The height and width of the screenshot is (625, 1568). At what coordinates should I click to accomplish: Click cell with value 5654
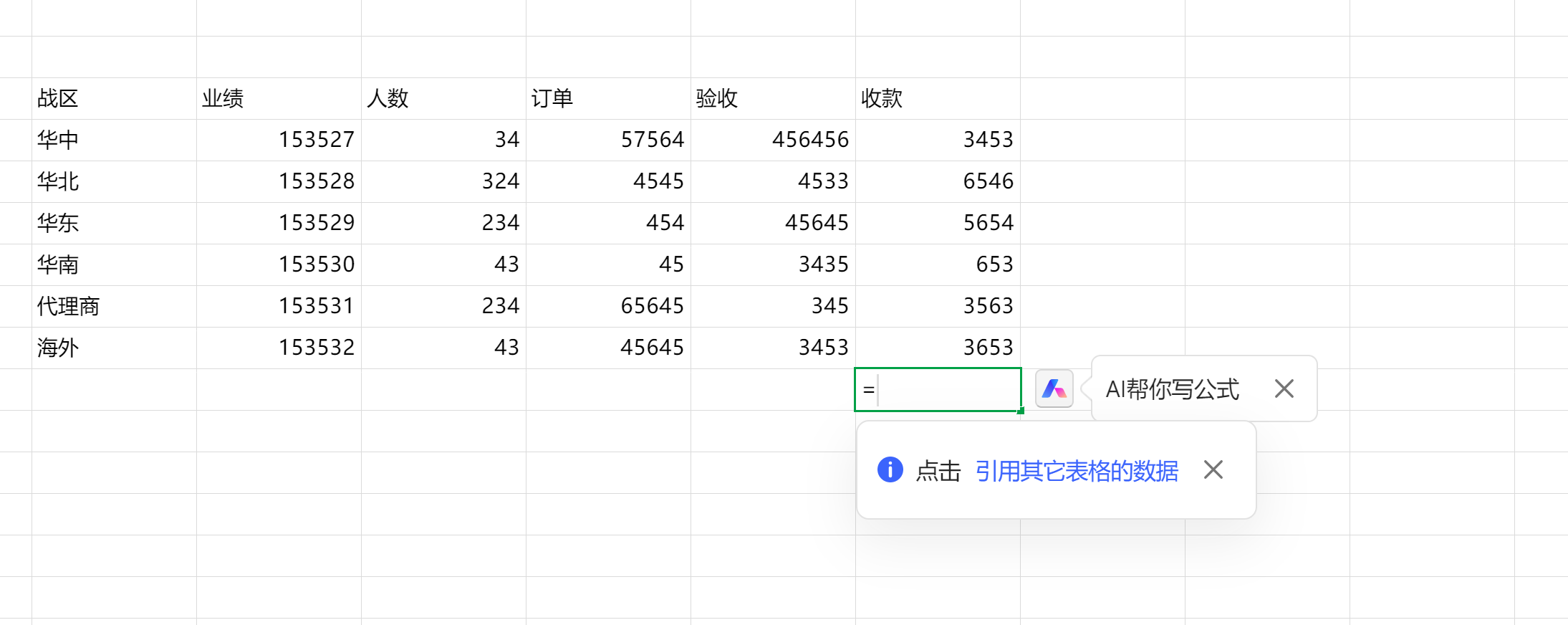point(938,223)
